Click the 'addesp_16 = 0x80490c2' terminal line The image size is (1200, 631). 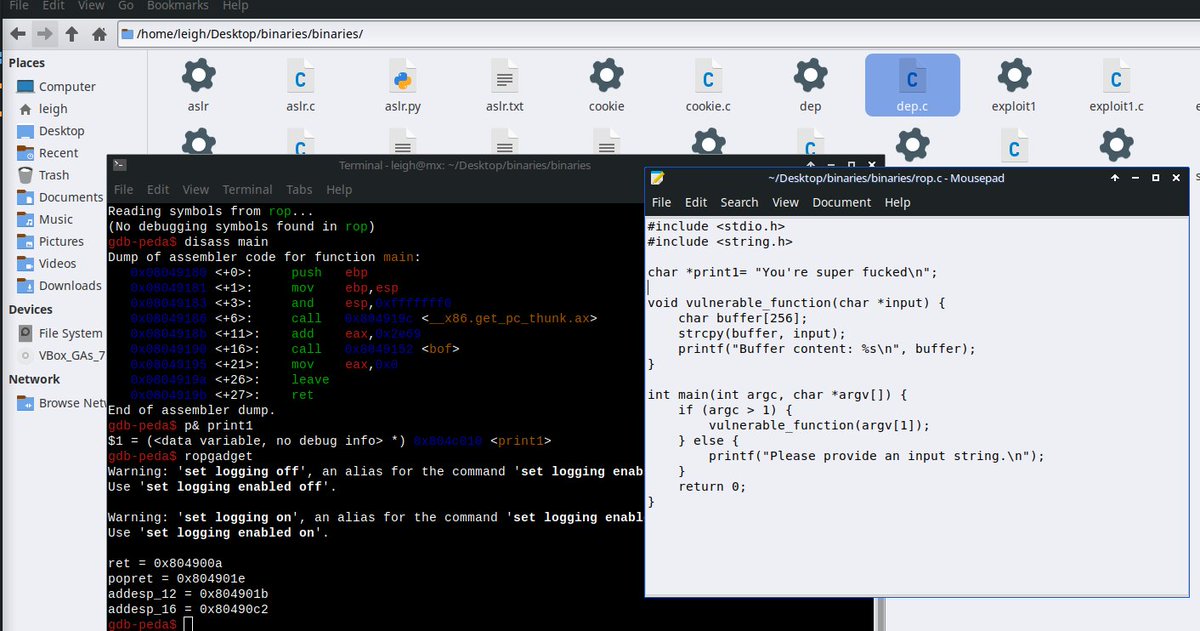187,608
